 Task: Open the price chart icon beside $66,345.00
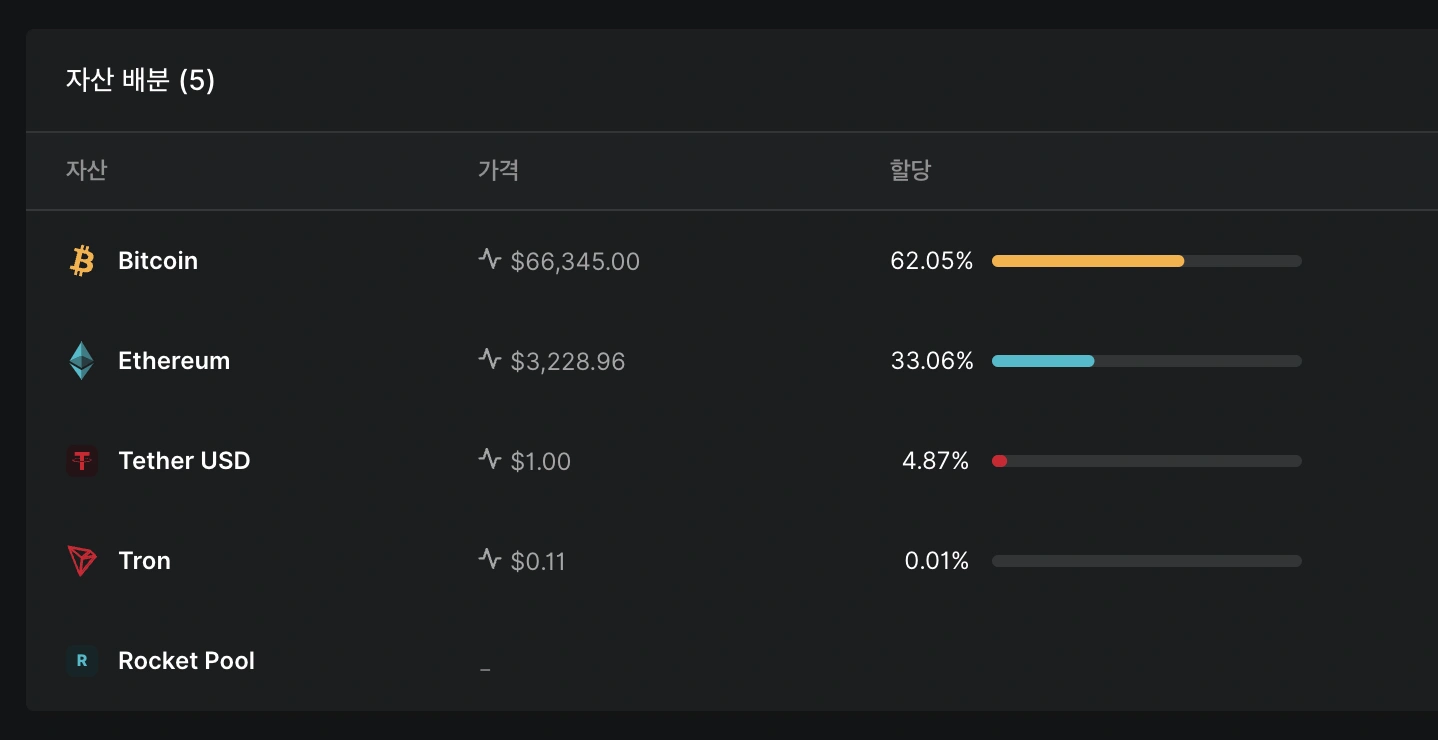[489, 259]
